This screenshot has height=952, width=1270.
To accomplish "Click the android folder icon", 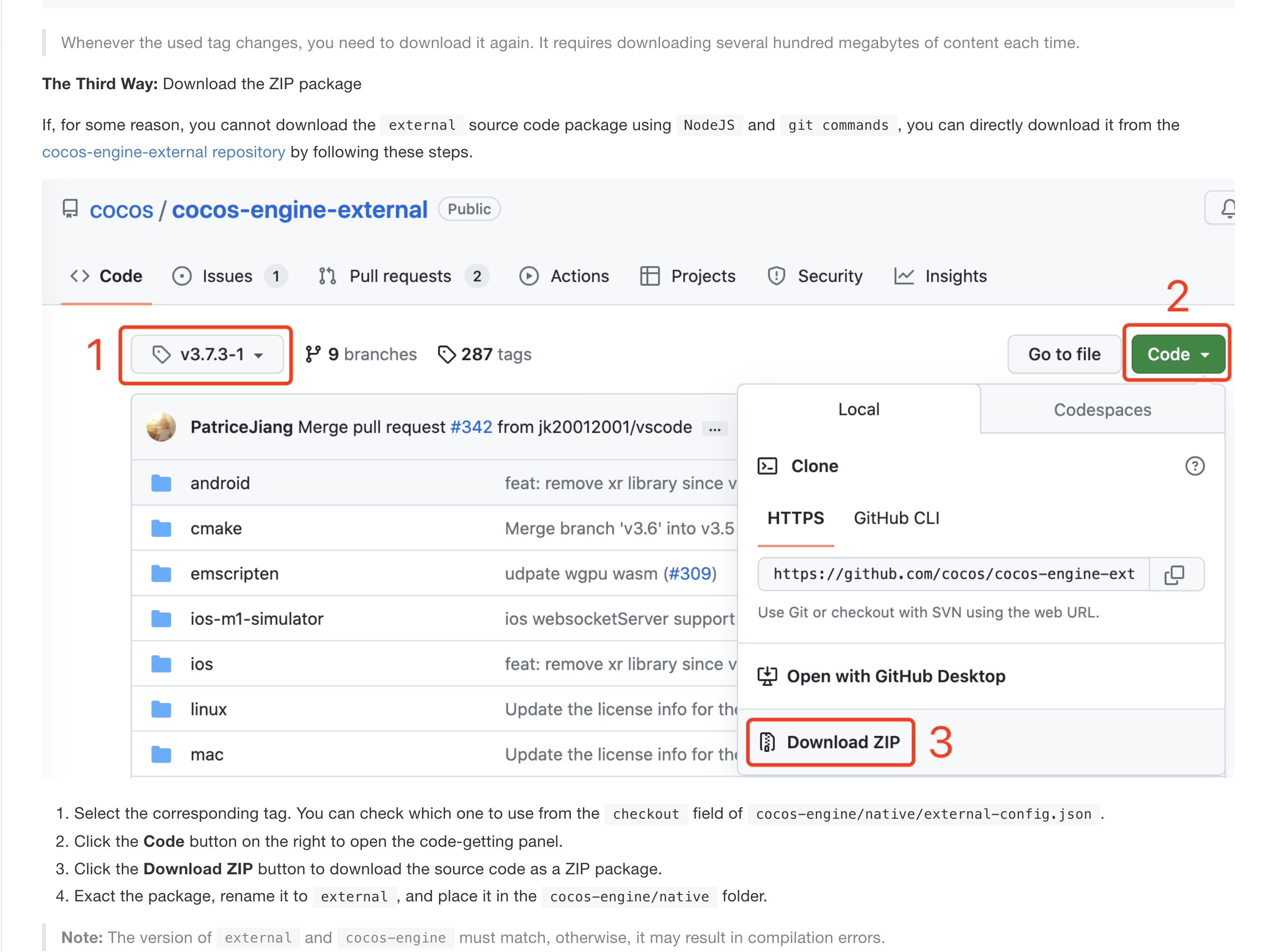I will (161, 483).
